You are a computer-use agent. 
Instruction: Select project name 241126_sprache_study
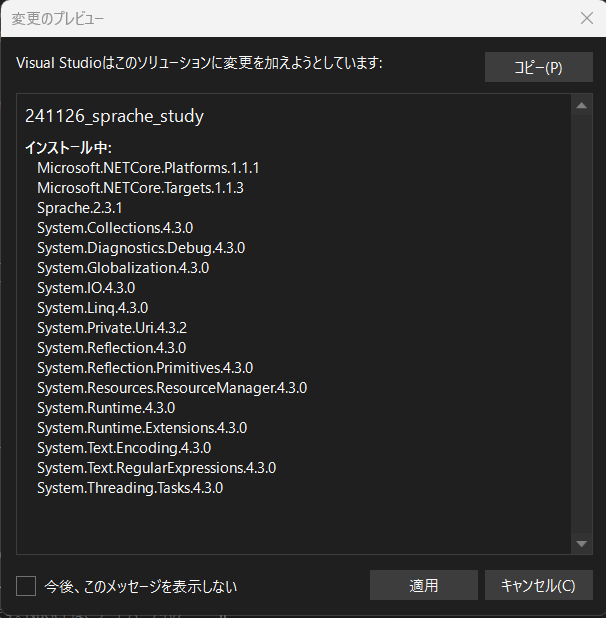[x=114, y=116]
